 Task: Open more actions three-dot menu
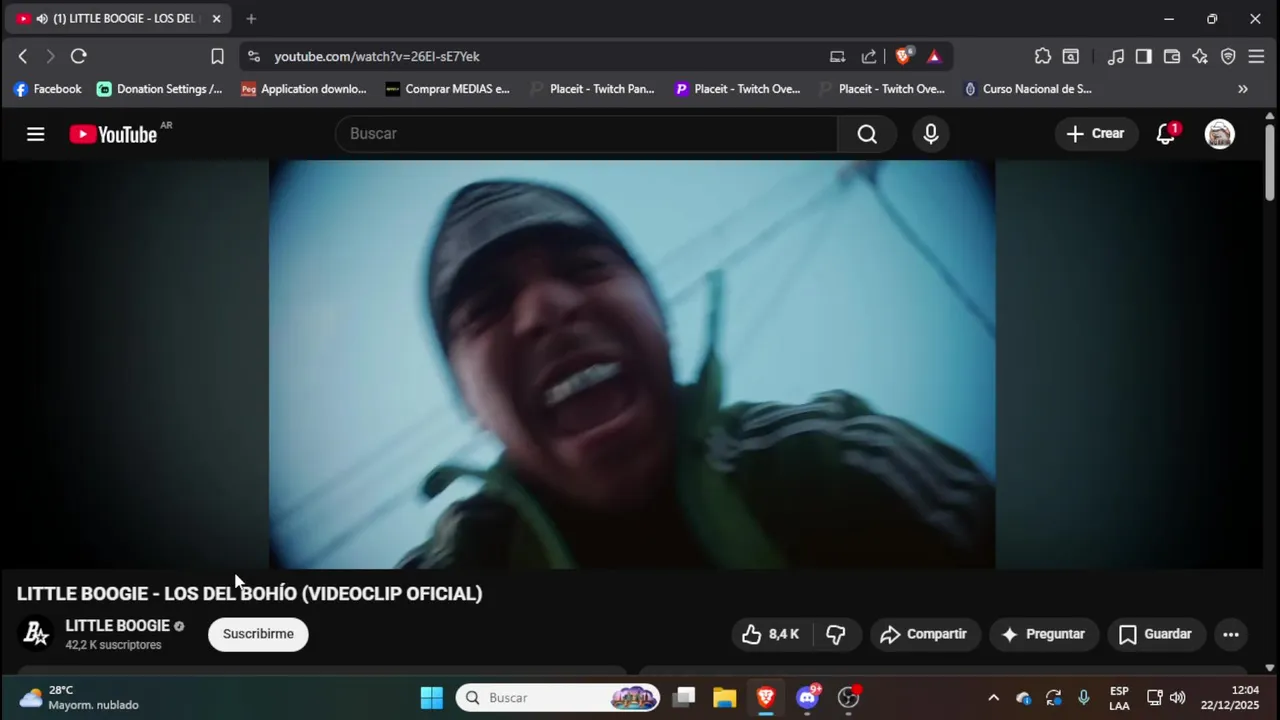pyautogui.click(x=1231, y=634)
